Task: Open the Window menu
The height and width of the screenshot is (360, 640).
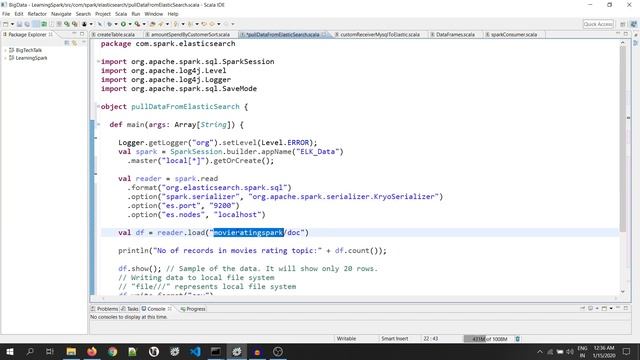Action: 153,14
